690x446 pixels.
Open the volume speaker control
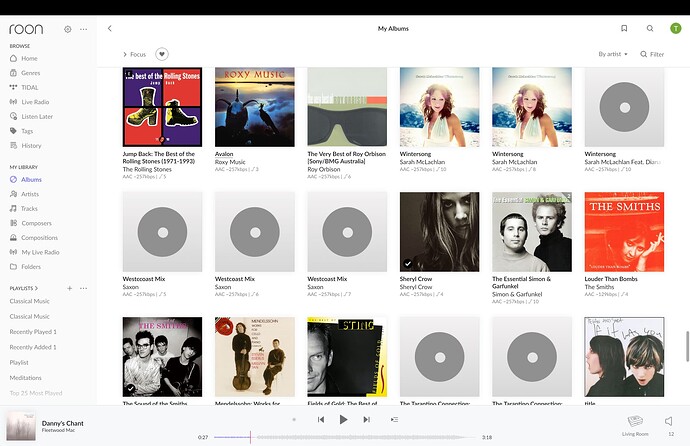click(669, 421)
